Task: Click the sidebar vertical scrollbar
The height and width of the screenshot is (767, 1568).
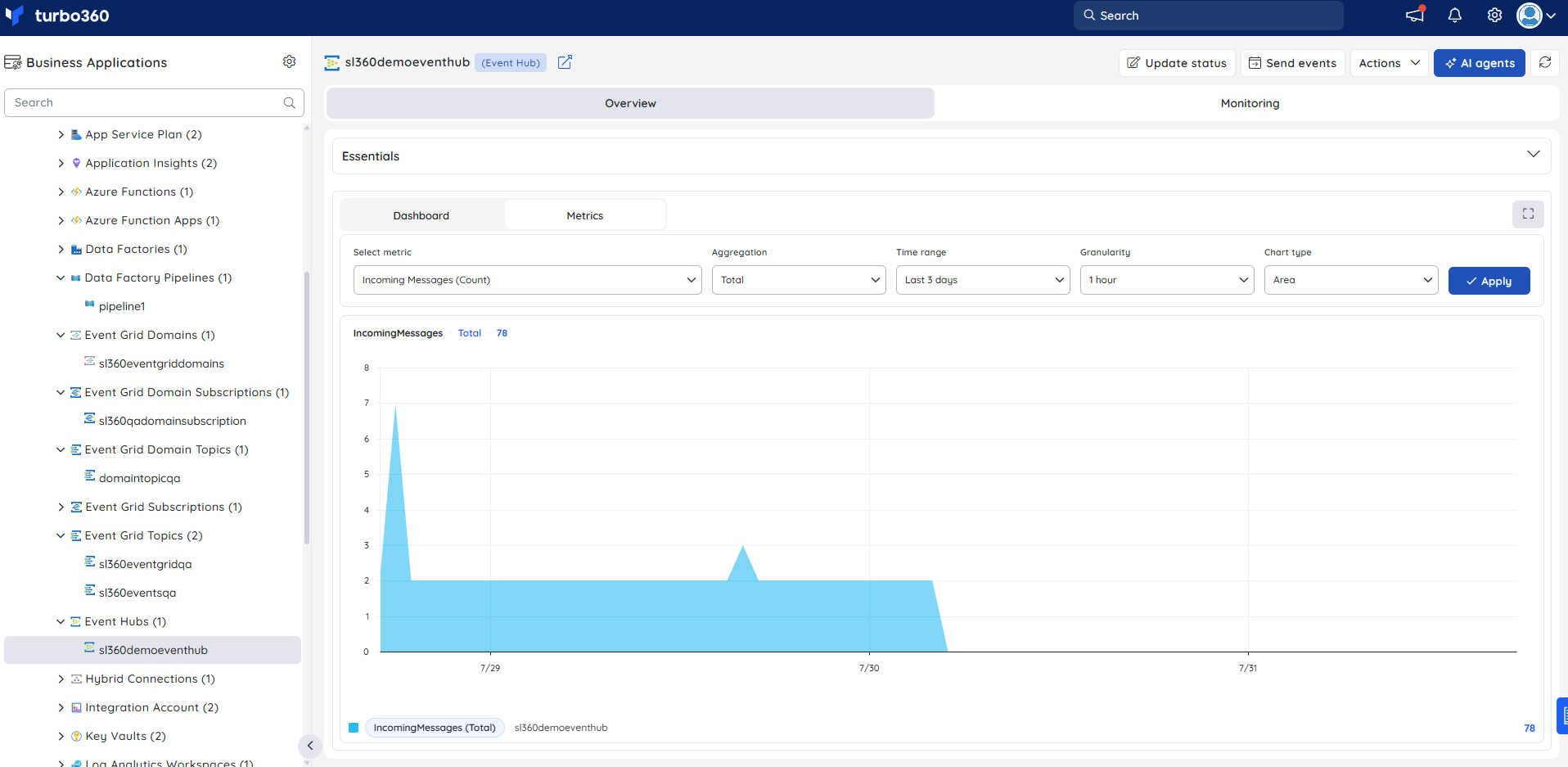Action: pos(307,408)
